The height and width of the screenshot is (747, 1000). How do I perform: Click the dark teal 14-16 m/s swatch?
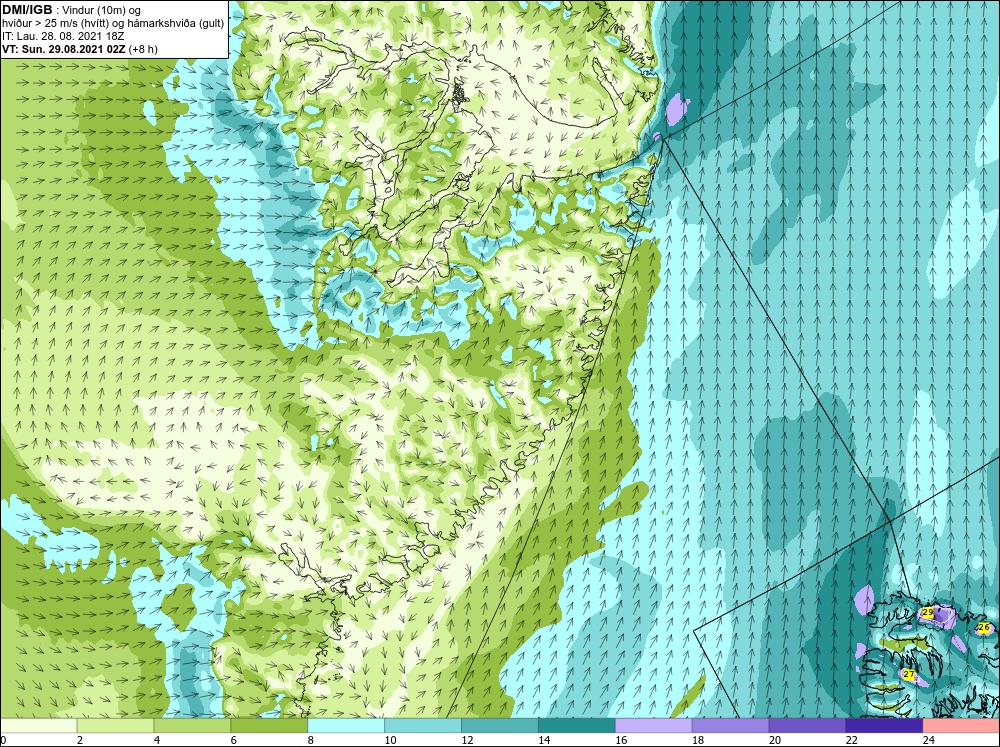(577, 725)
